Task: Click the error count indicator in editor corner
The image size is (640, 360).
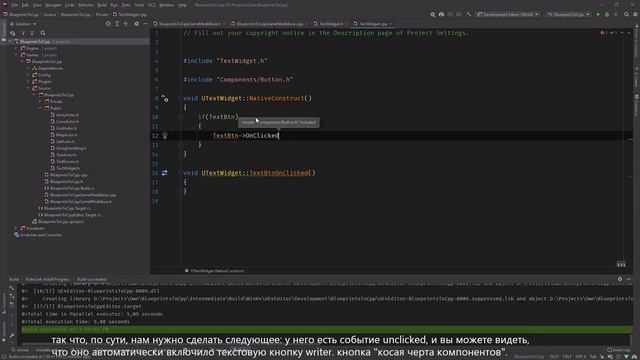Action: point(604,33)
